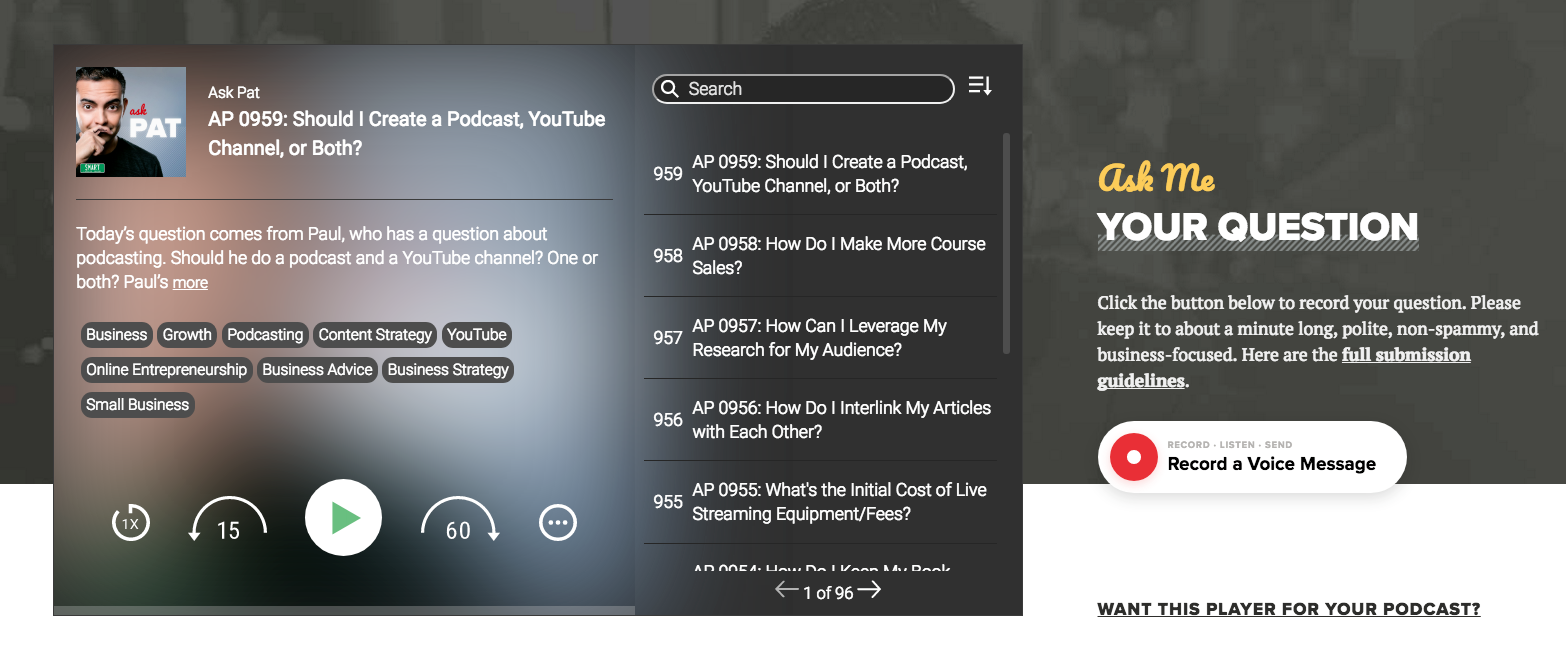Select the Online Entrepreneurship tag

click(166, 370)
